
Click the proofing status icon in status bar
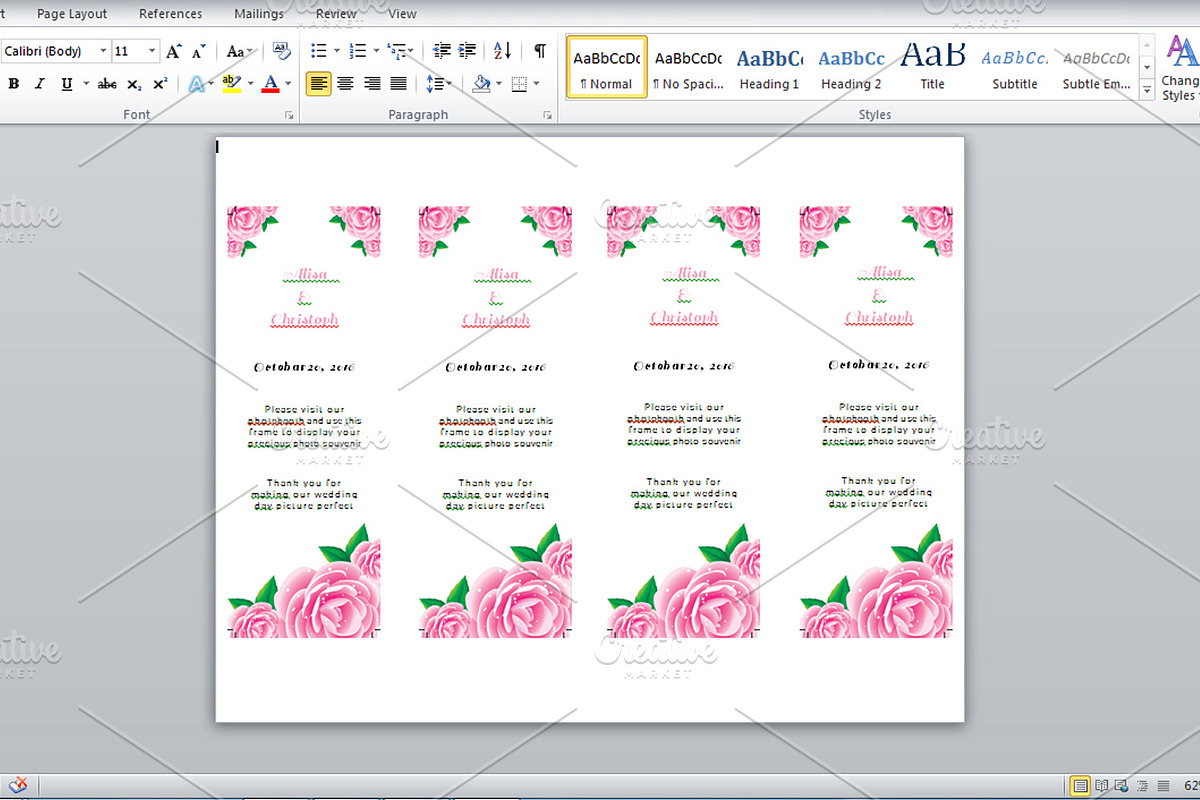coord(18,785)
